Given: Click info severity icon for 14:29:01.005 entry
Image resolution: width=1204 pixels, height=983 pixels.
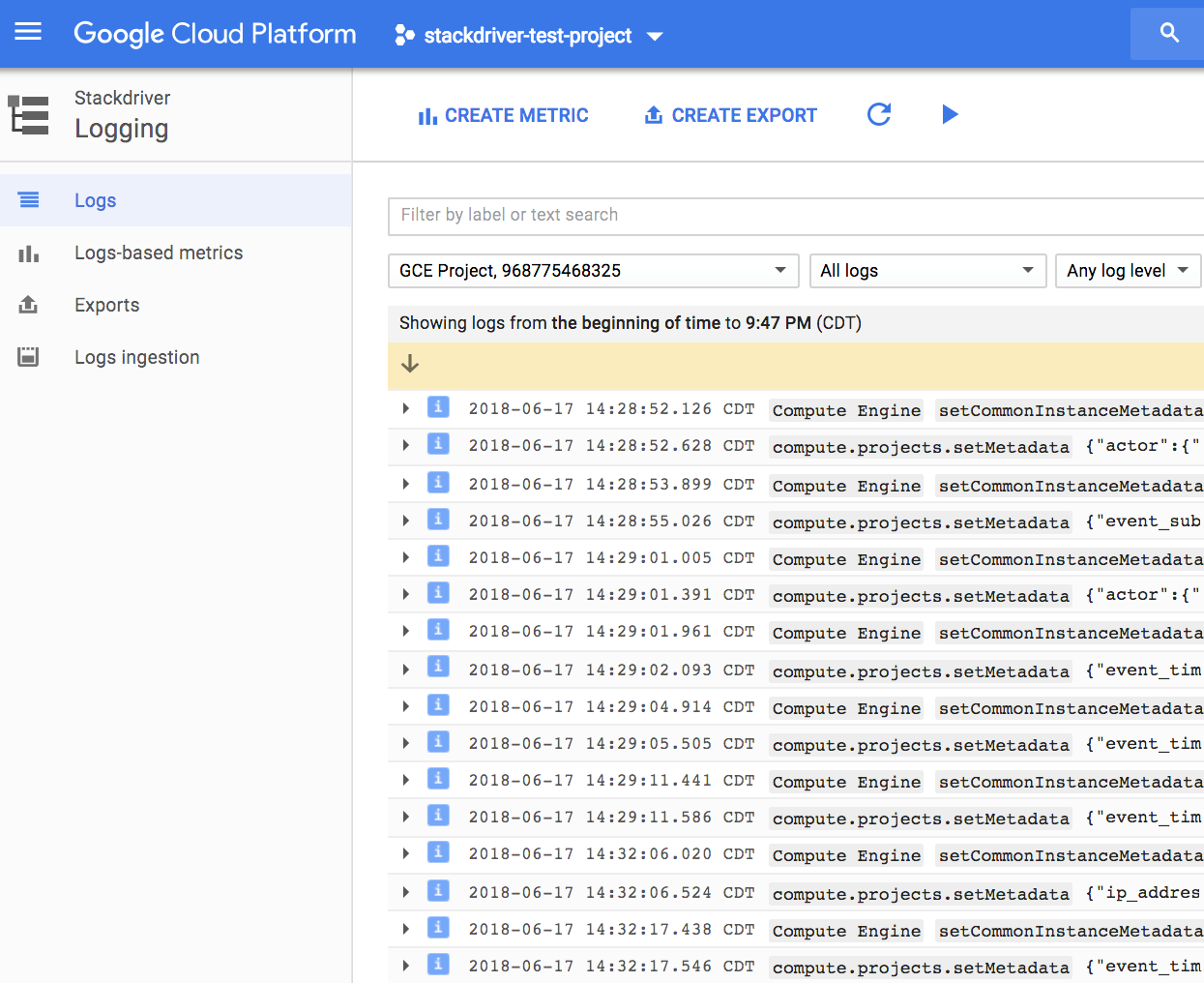Looking at the screenshot, I should [x=438, y=556].
